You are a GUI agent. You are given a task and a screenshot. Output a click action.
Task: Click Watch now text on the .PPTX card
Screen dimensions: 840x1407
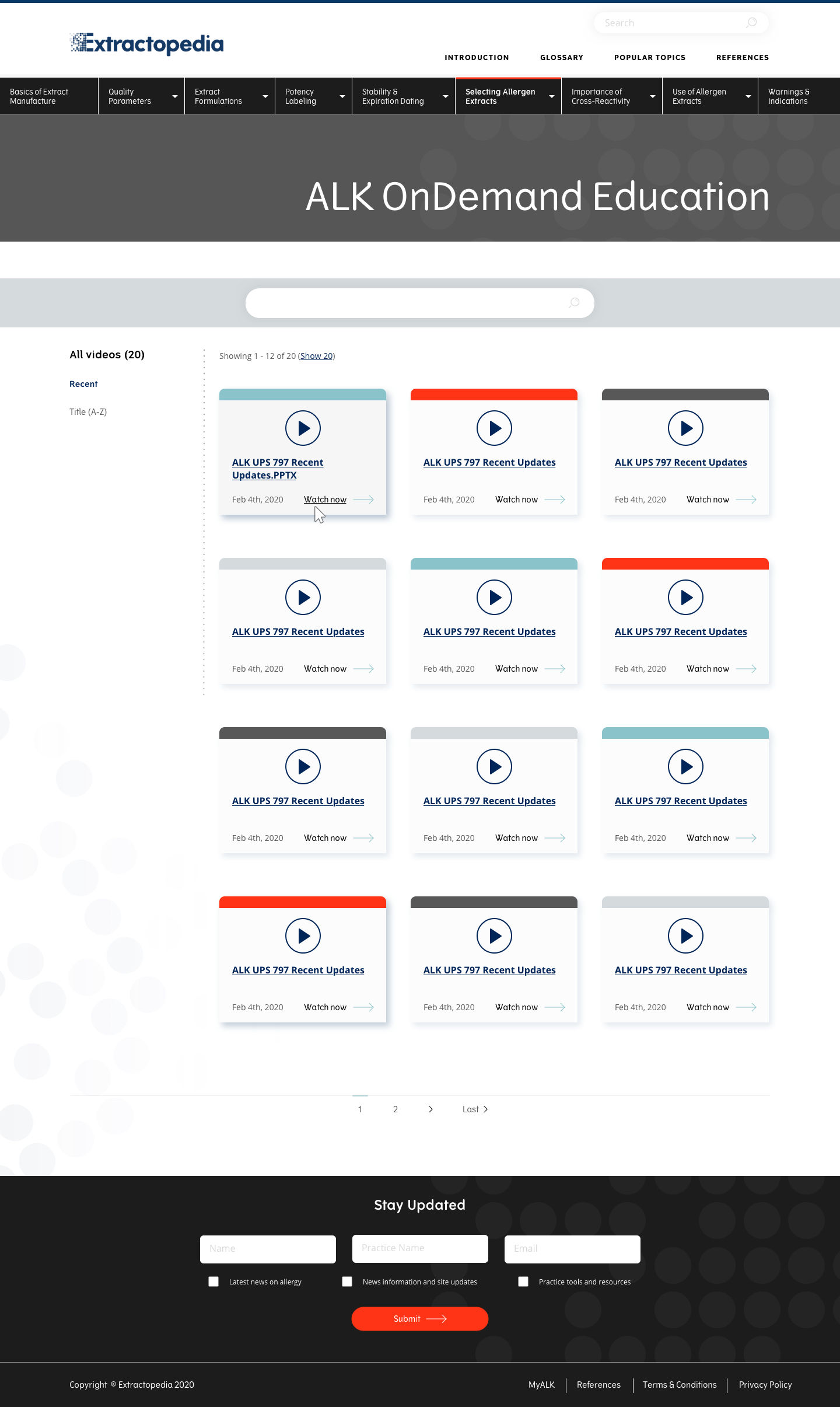coord(325,500)
